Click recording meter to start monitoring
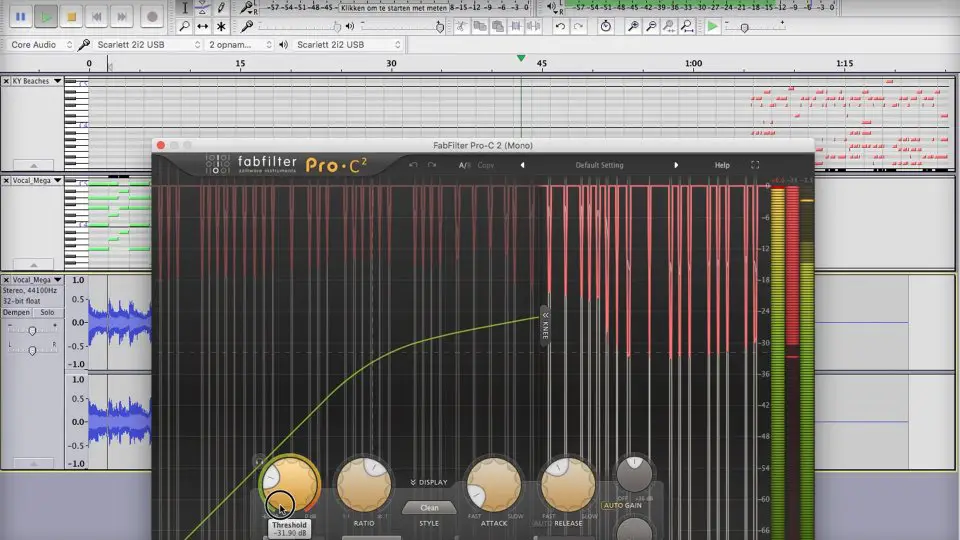This screenshot has height=540, width=960. (x=394, y=8)
